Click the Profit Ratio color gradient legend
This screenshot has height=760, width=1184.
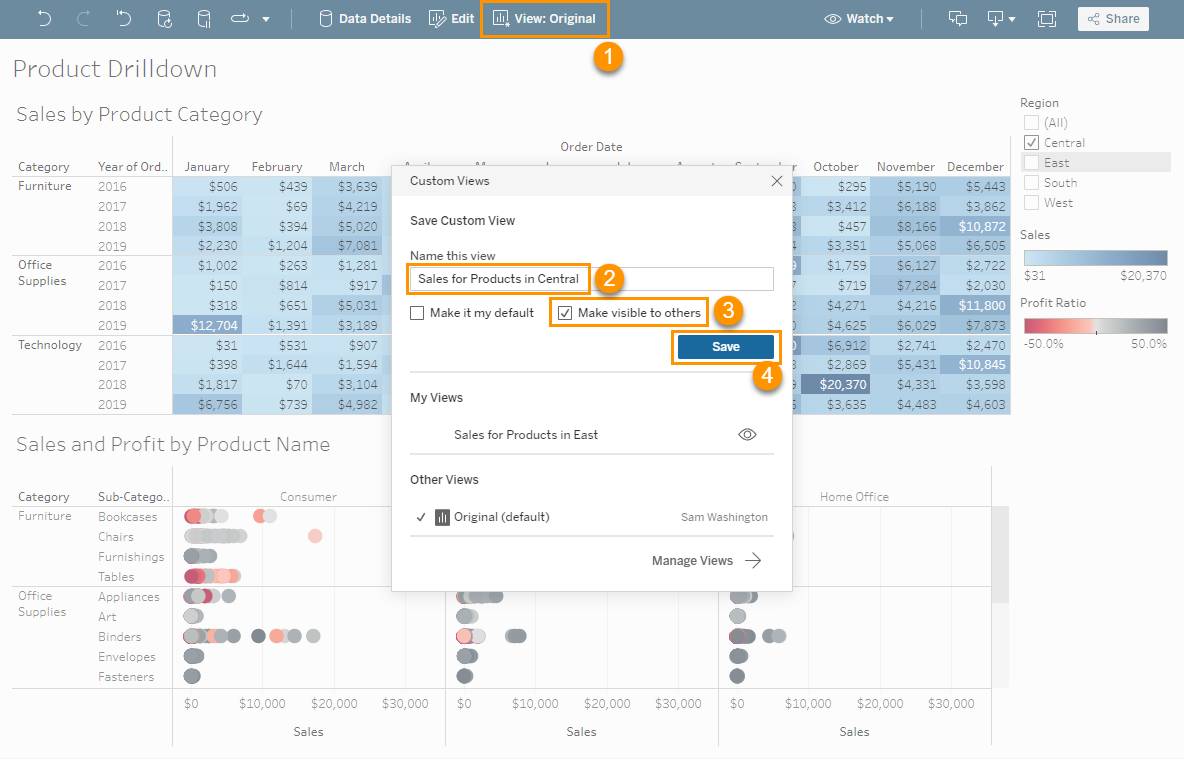[1096, 325]
